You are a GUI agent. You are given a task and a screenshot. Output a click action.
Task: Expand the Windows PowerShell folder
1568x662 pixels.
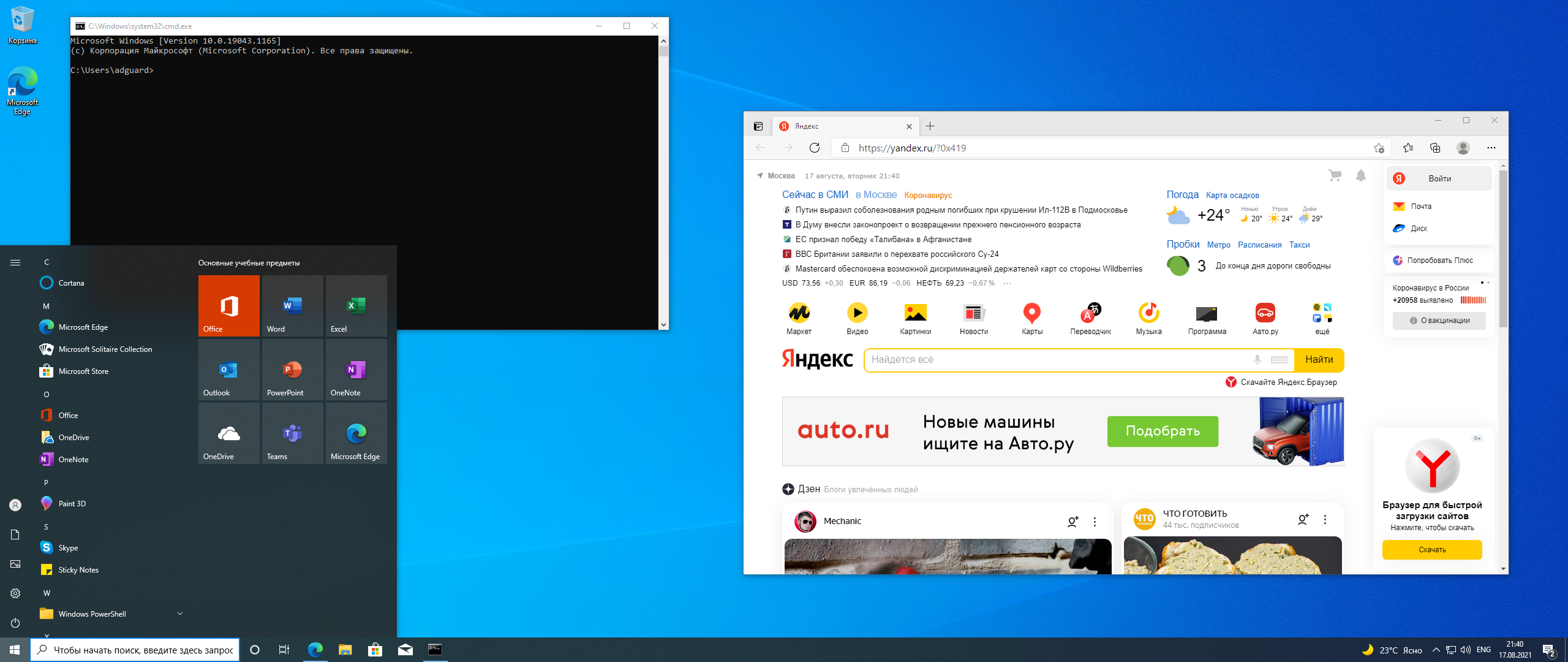click(x=179, y=614)
